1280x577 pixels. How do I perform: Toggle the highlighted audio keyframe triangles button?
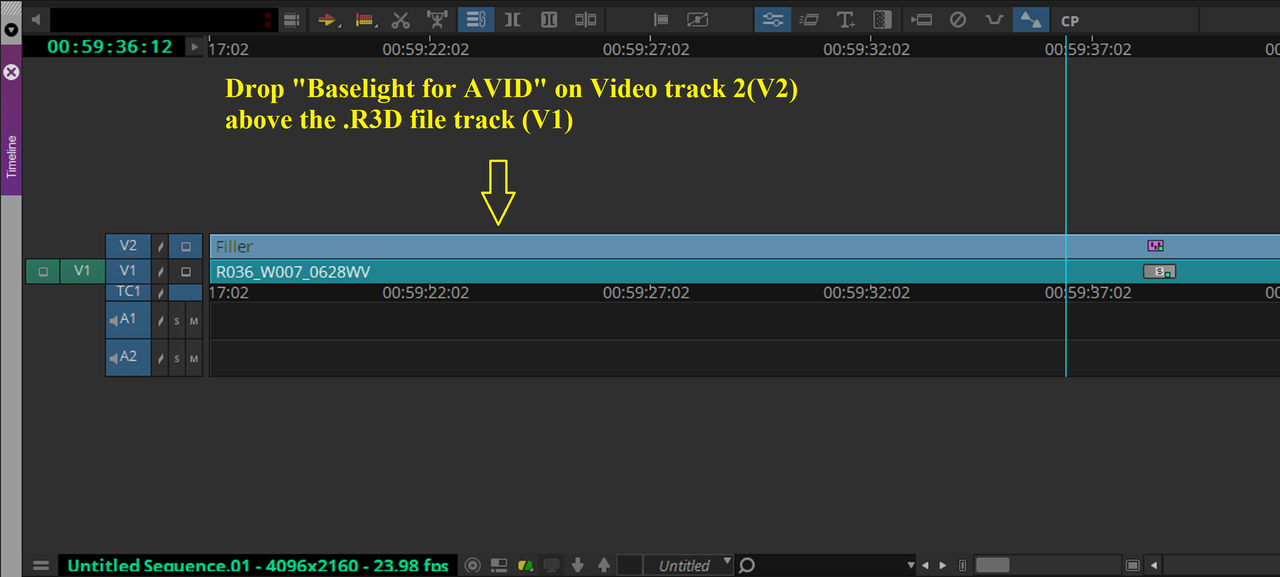coord(1030,19)
